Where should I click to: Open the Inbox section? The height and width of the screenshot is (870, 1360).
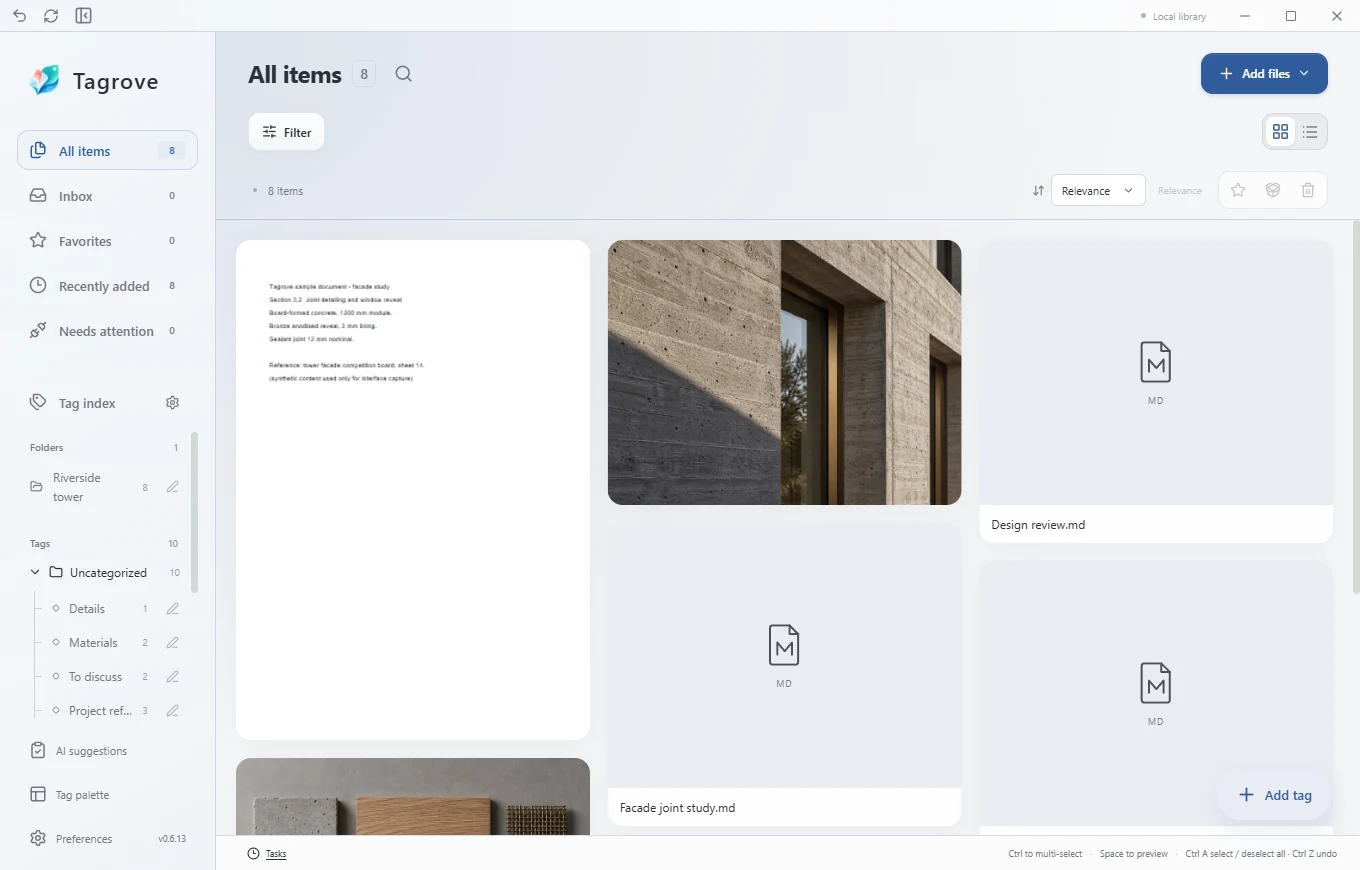(x=107, y=196)
